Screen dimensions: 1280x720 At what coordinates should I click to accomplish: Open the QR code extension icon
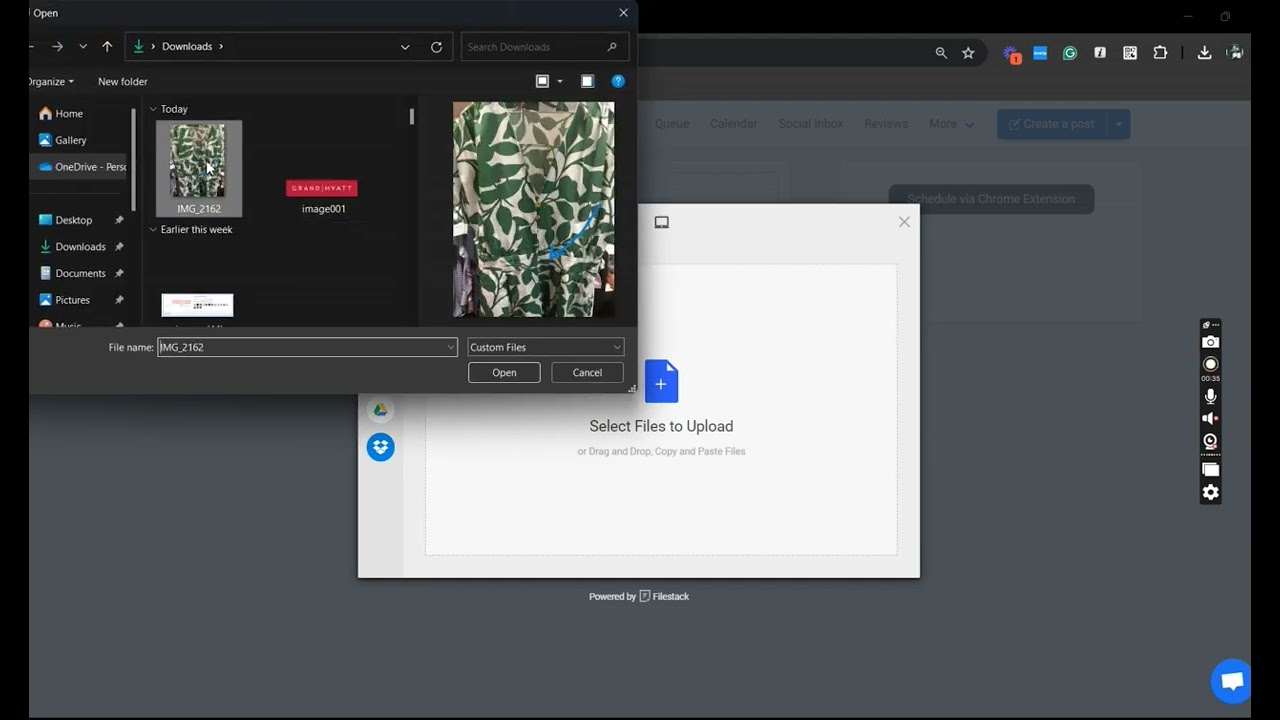[x=1130, y=53]
